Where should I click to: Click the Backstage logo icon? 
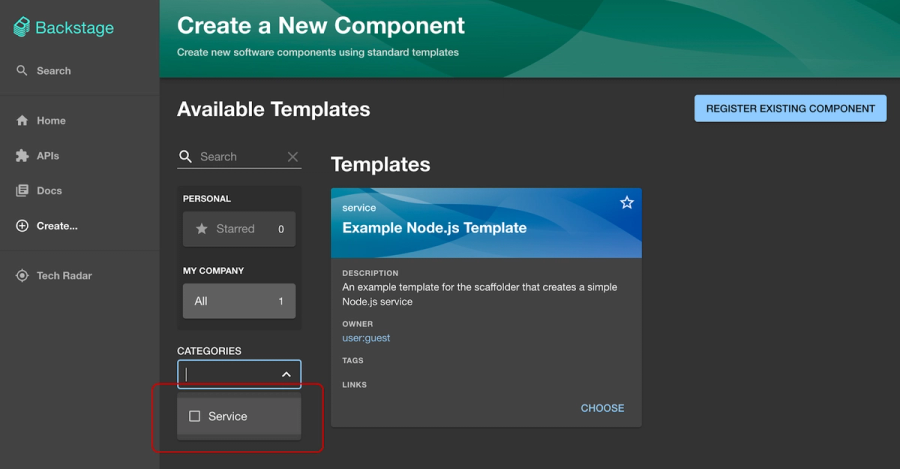tap(22, 27)
